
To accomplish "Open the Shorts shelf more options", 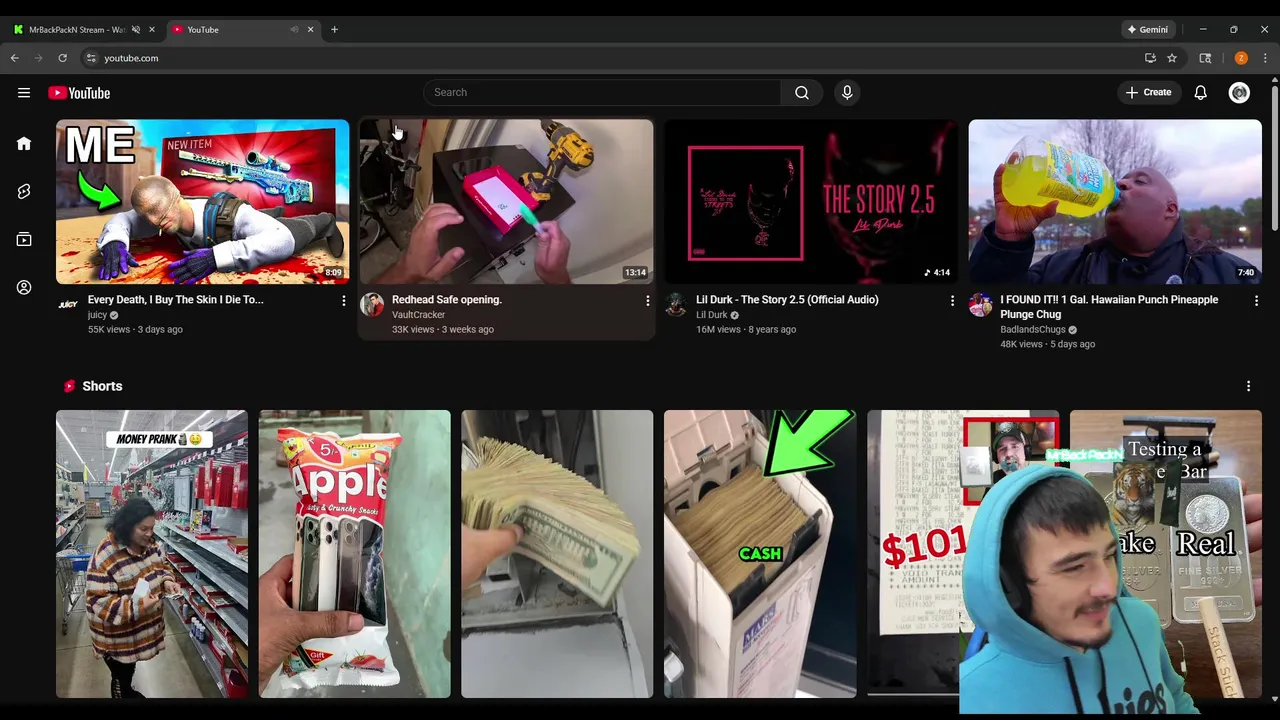I will click(x=1248, y=386).
